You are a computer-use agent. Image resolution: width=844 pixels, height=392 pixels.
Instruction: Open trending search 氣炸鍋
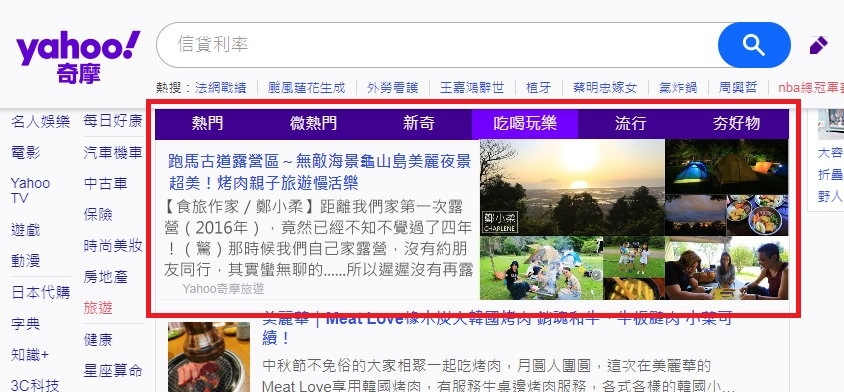point(678,88)
